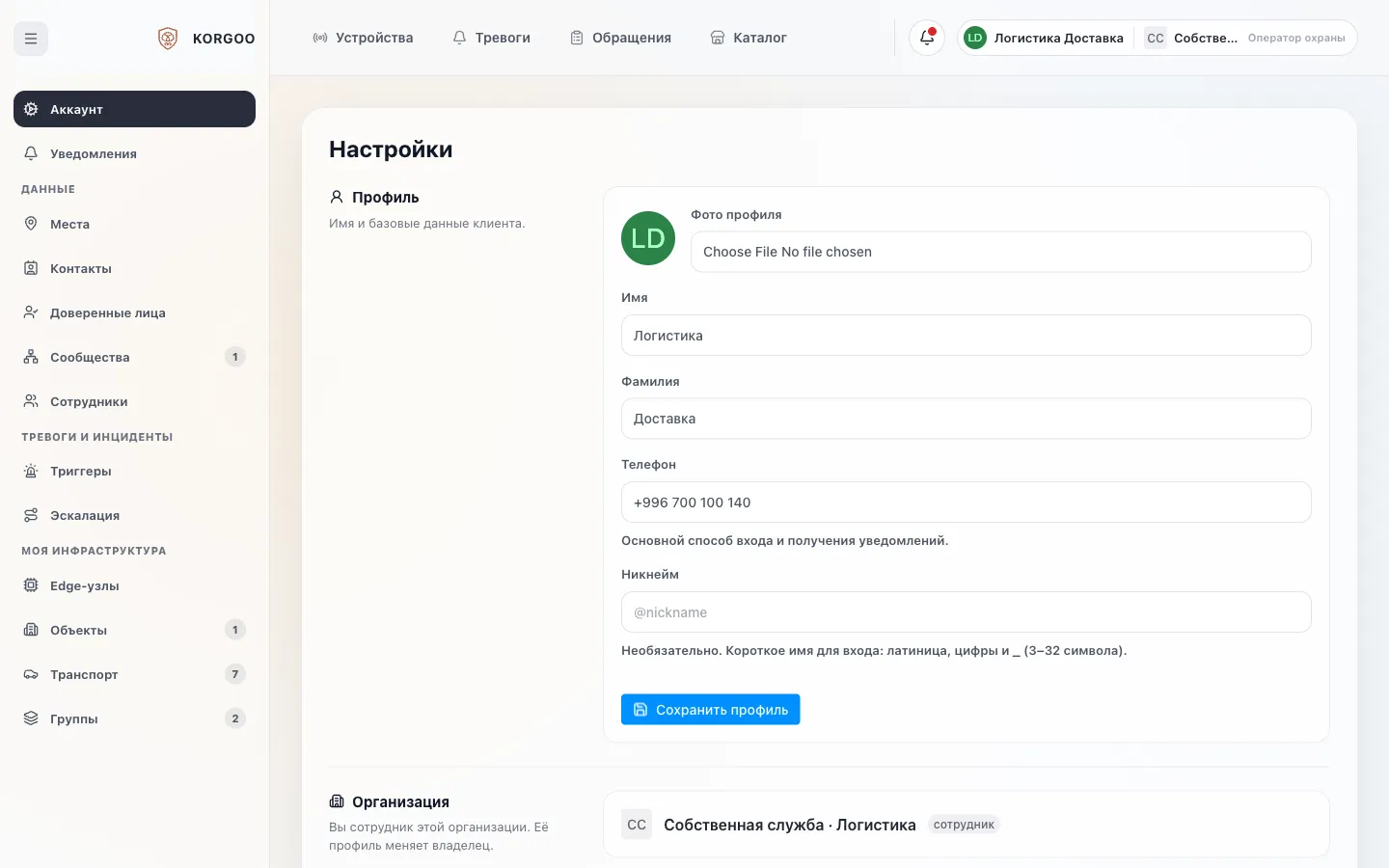Click the Оператор охраны role label

(1296, 39)
